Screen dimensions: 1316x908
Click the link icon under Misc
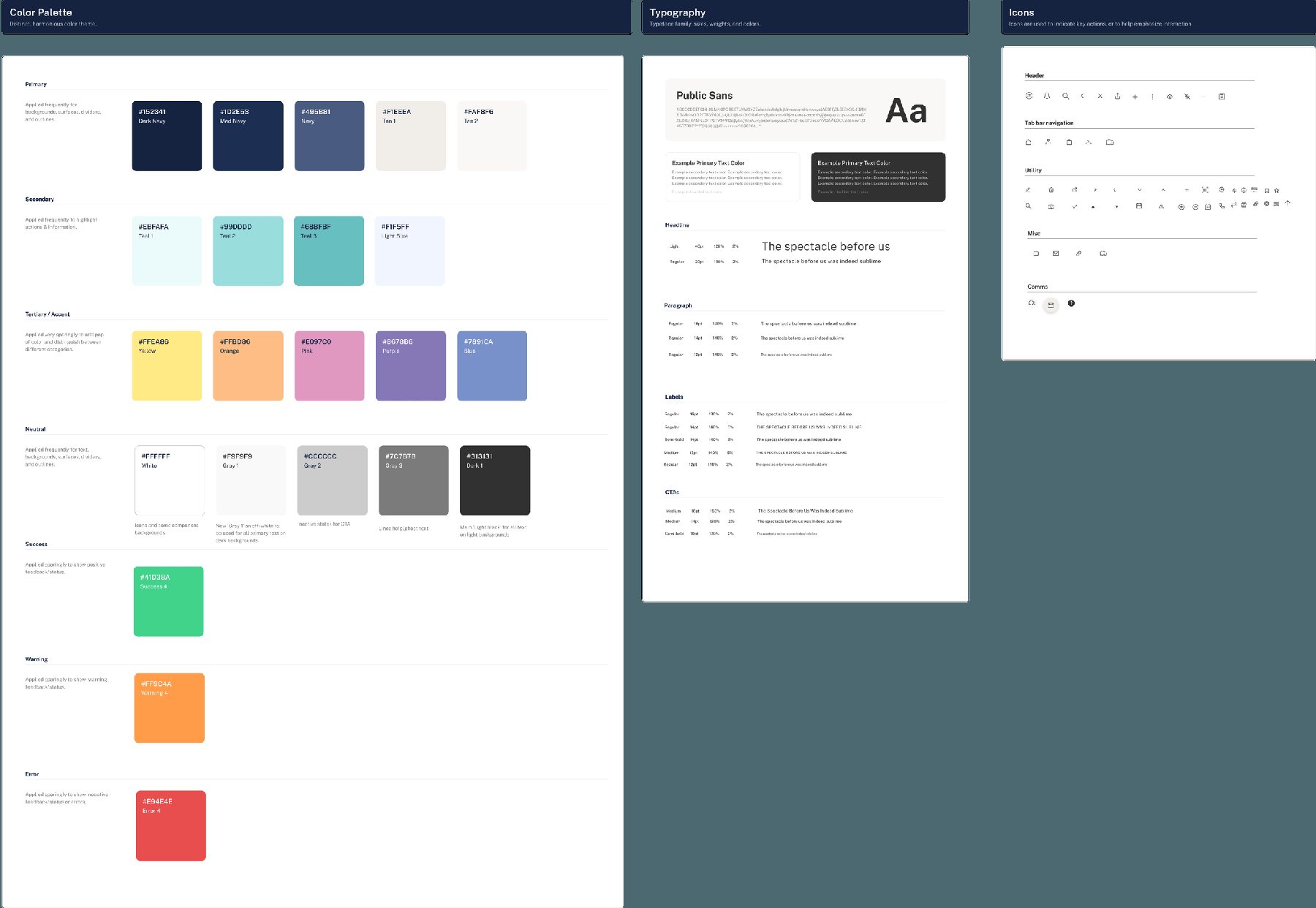coord(1078,253)
